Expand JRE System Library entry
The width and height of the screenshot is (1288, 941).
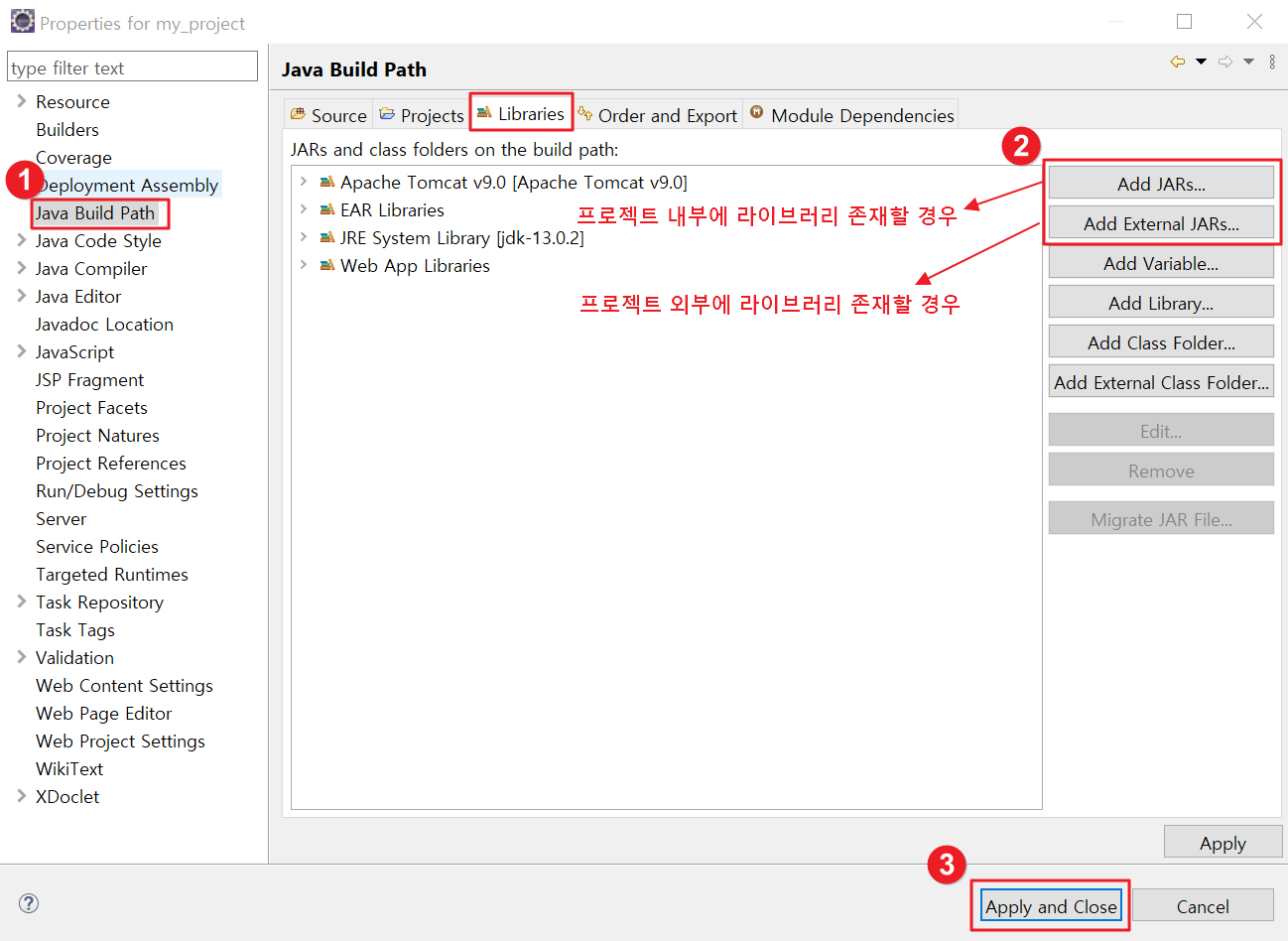[x=304, y=237]
